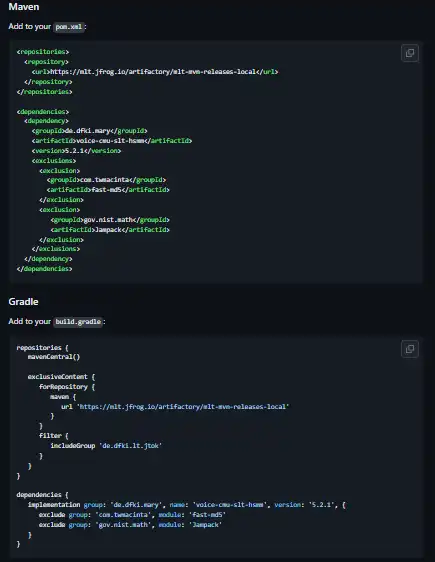The height and width of the screenshot is (562, 435).
Task: Select the artifactId fast-md5 line
Action: click(x=108, y=190)
